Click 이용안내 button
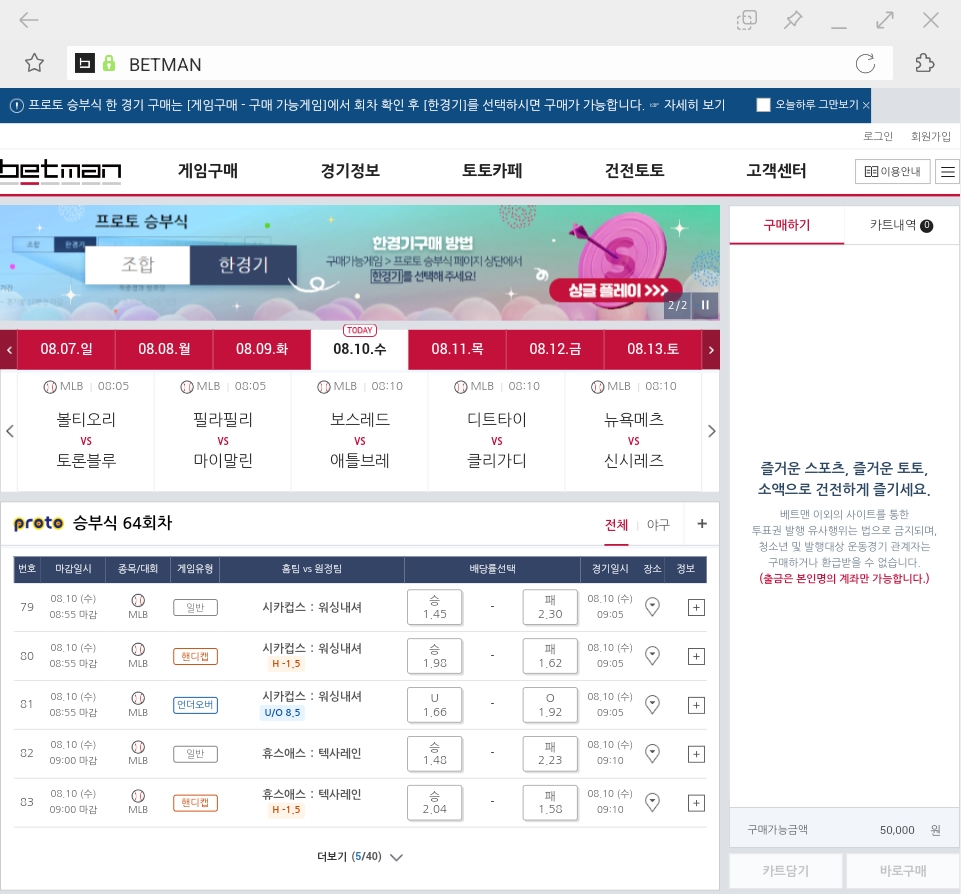961x894 pixels. pos(892,172)
